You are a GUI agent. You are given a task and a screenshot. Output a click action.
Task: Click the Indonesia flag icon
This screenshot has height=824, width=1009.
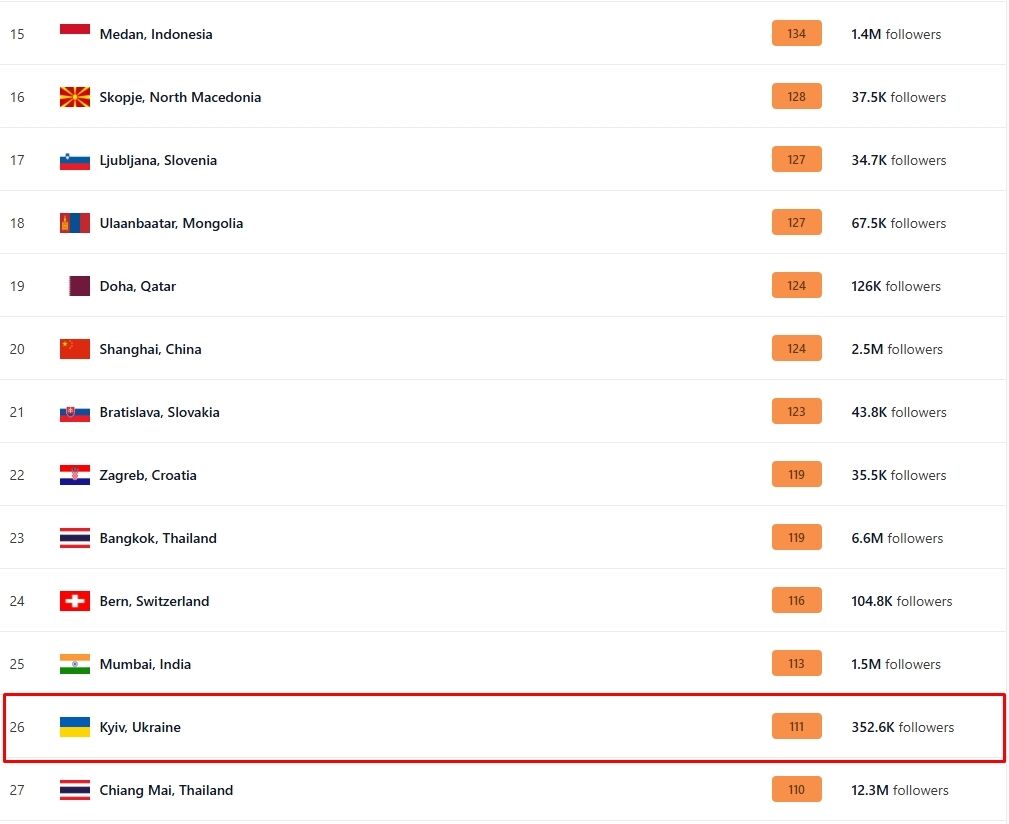click(75, 29)
